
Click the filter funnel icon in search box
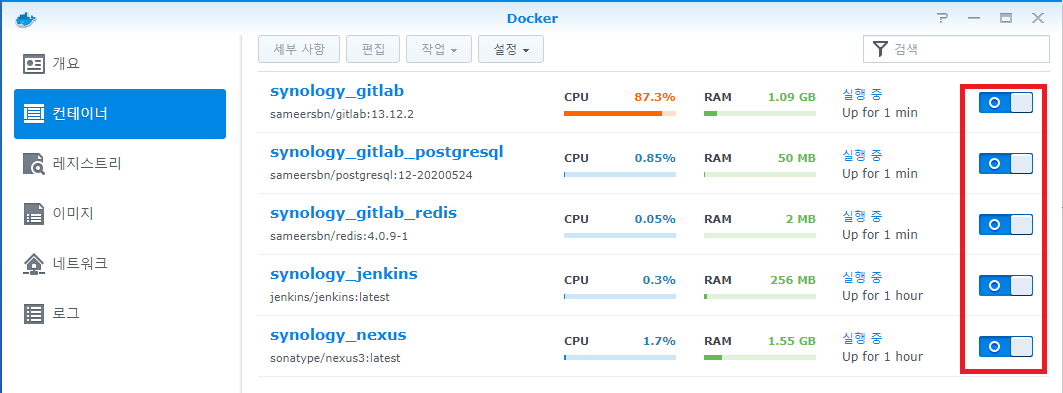pyautogui.click(x=880, y=49)
